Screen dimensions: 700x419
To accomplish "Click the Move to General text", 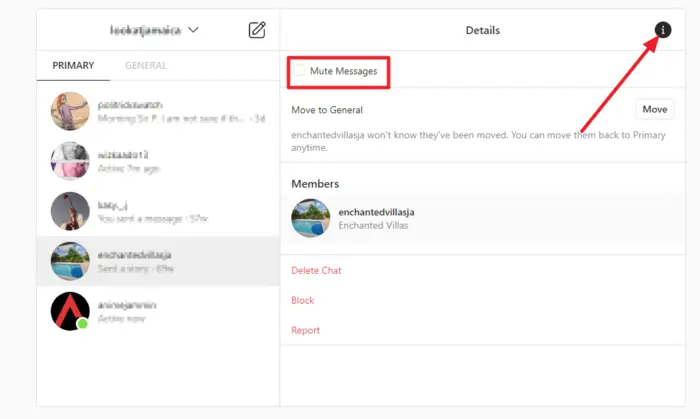I will point(327,110).
